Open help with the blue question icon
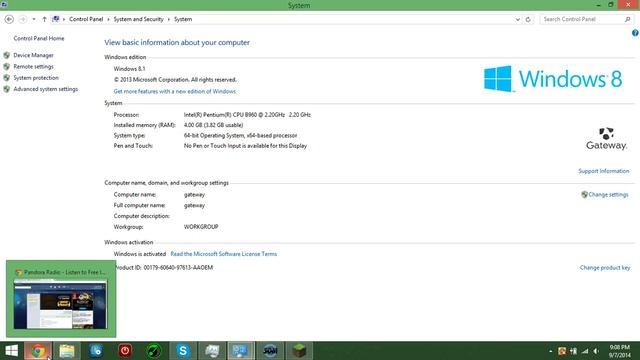640x360 pixels. [635, 33]
